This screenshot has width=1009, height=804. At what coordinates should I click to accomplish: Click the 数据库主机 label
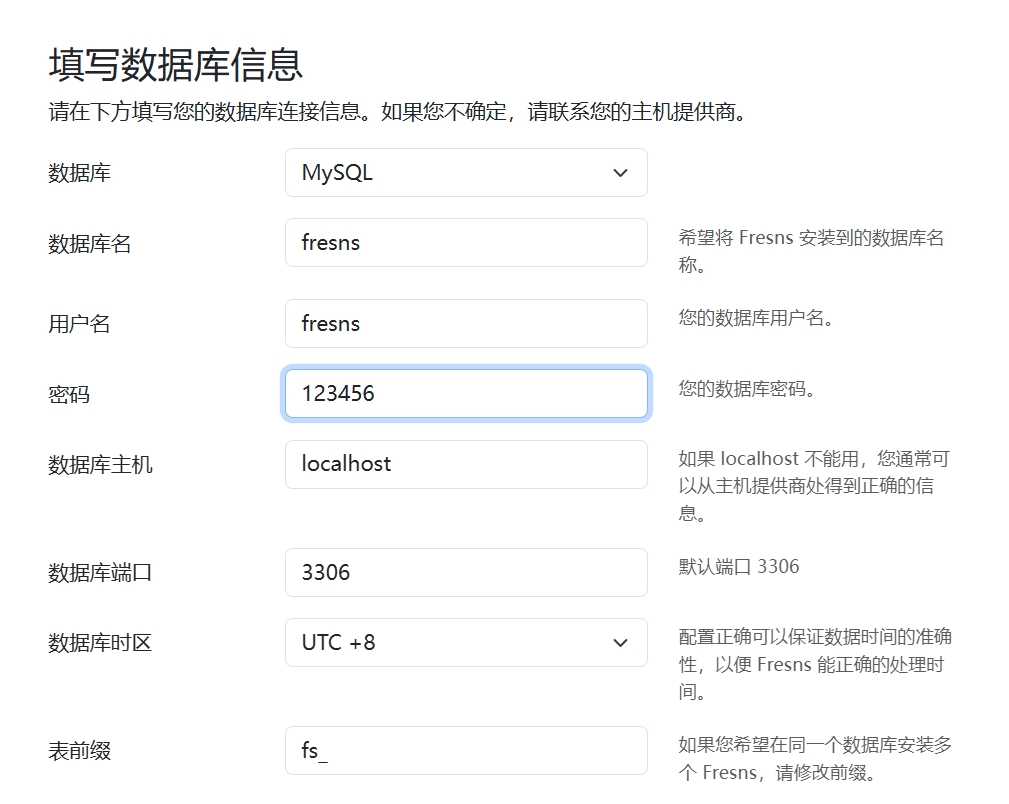click(100, 465)
